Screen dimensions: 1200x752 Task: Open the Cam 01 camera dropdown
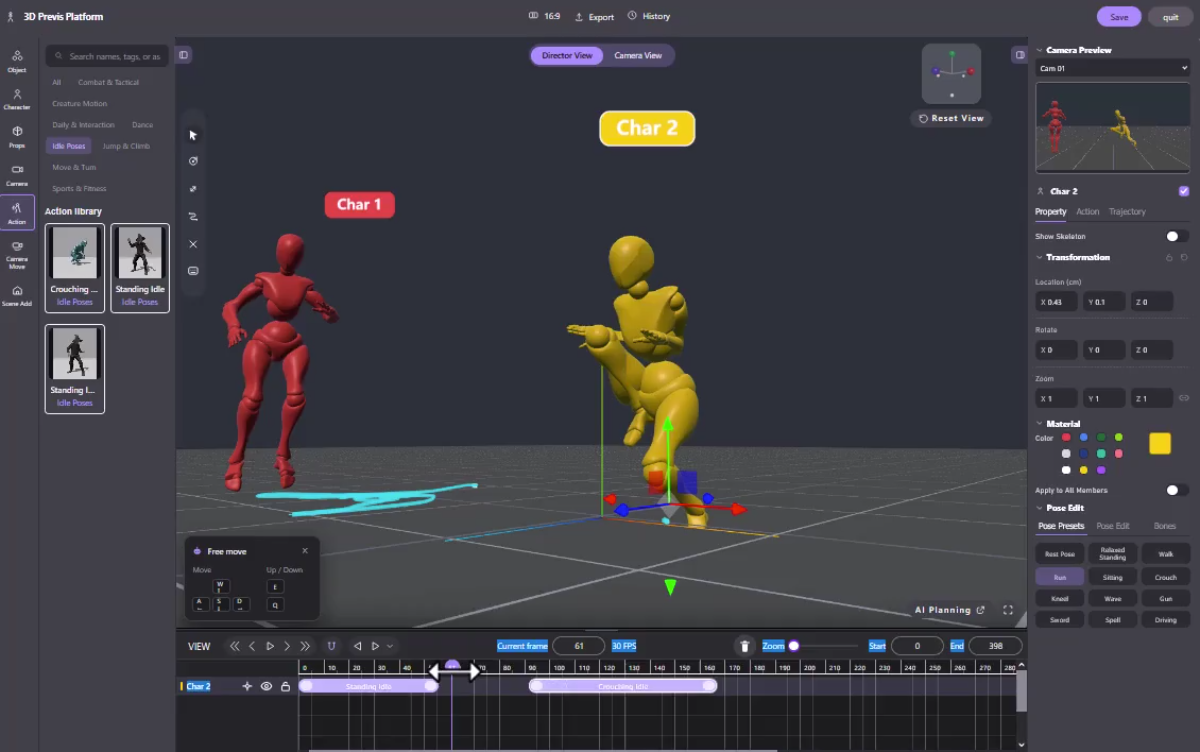point(1112,68)
